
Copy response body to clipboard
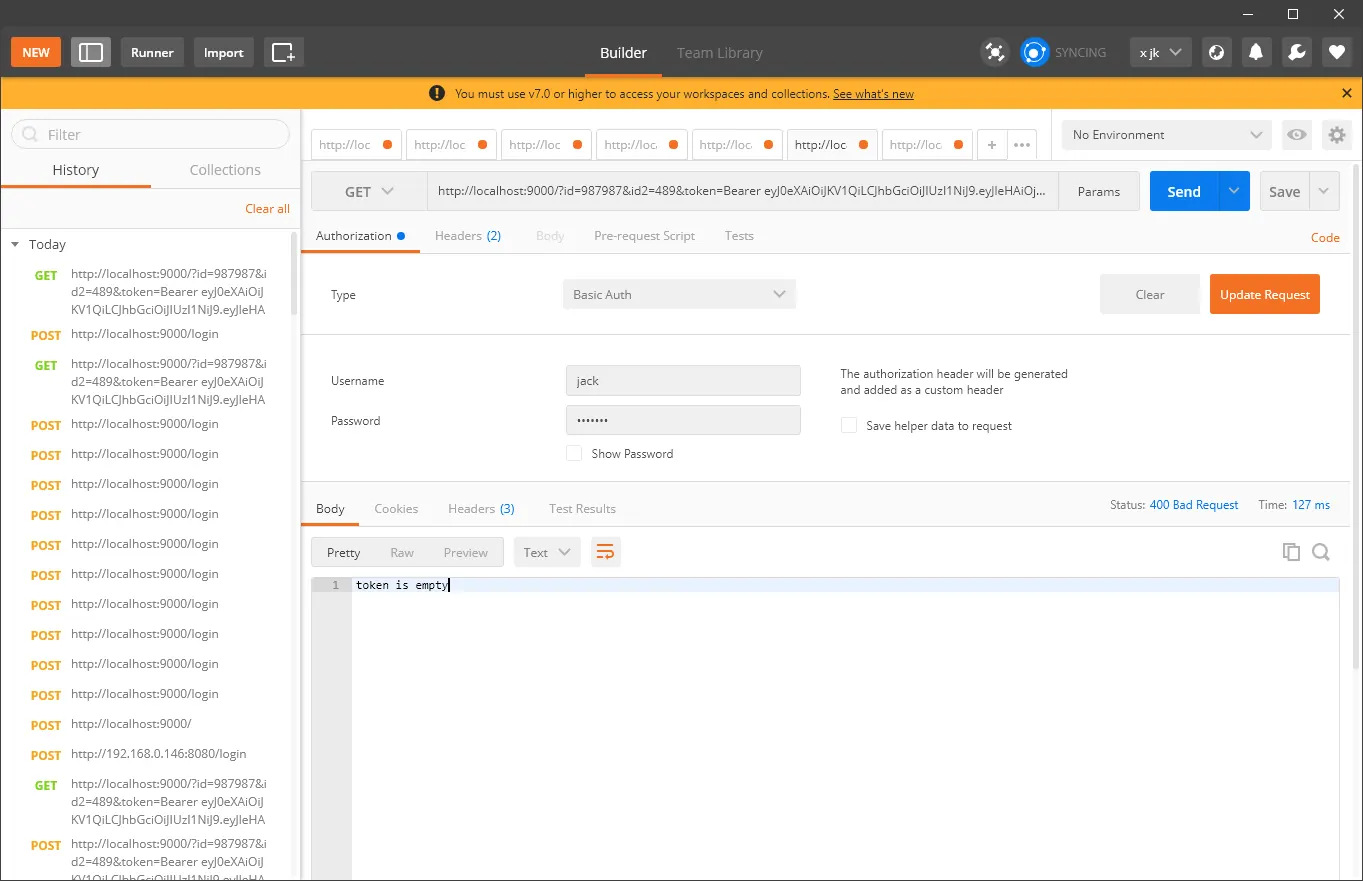pyautogui.click(x=1291, y=552)
